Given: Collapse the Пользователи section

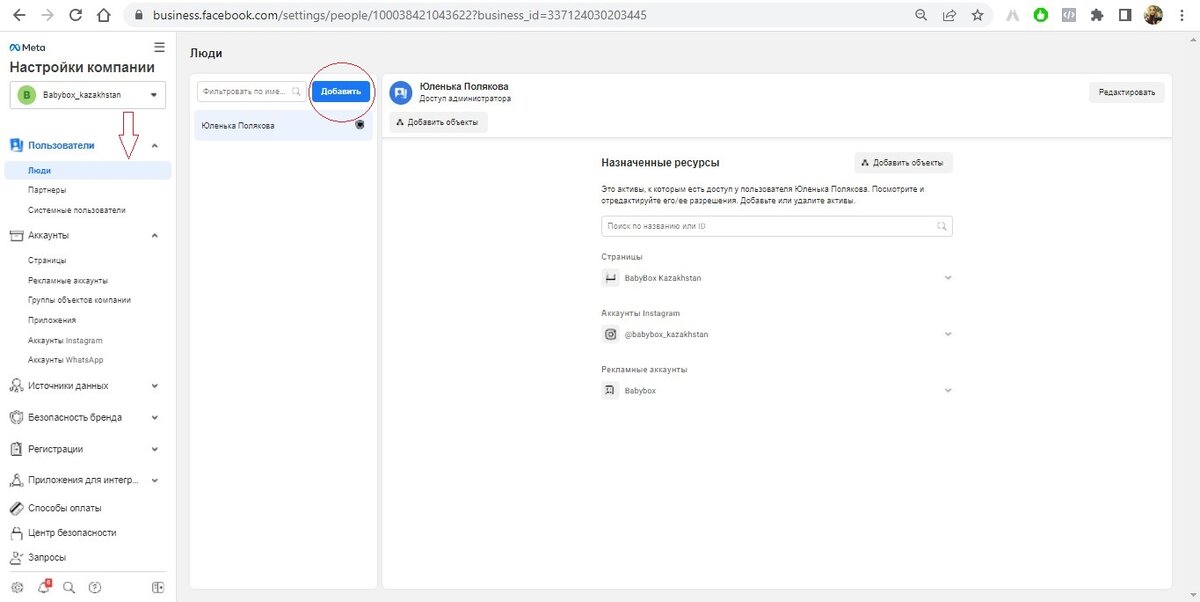Looking at the screenshot, I should 155,146.
